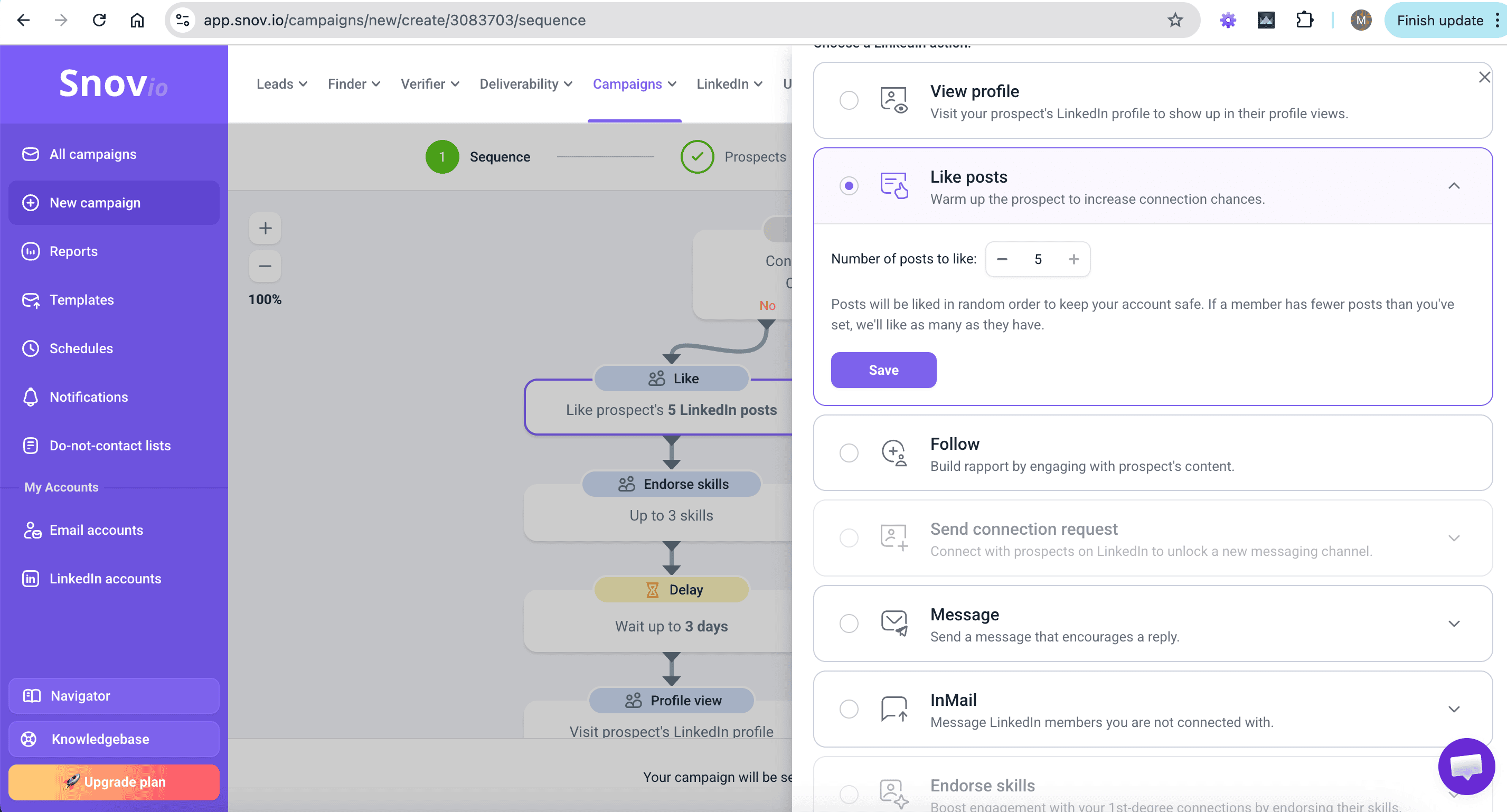This screenshot has height=812, width=1507.
Task: Click the Sequence step 1 indicator
Action: (442, 157)
